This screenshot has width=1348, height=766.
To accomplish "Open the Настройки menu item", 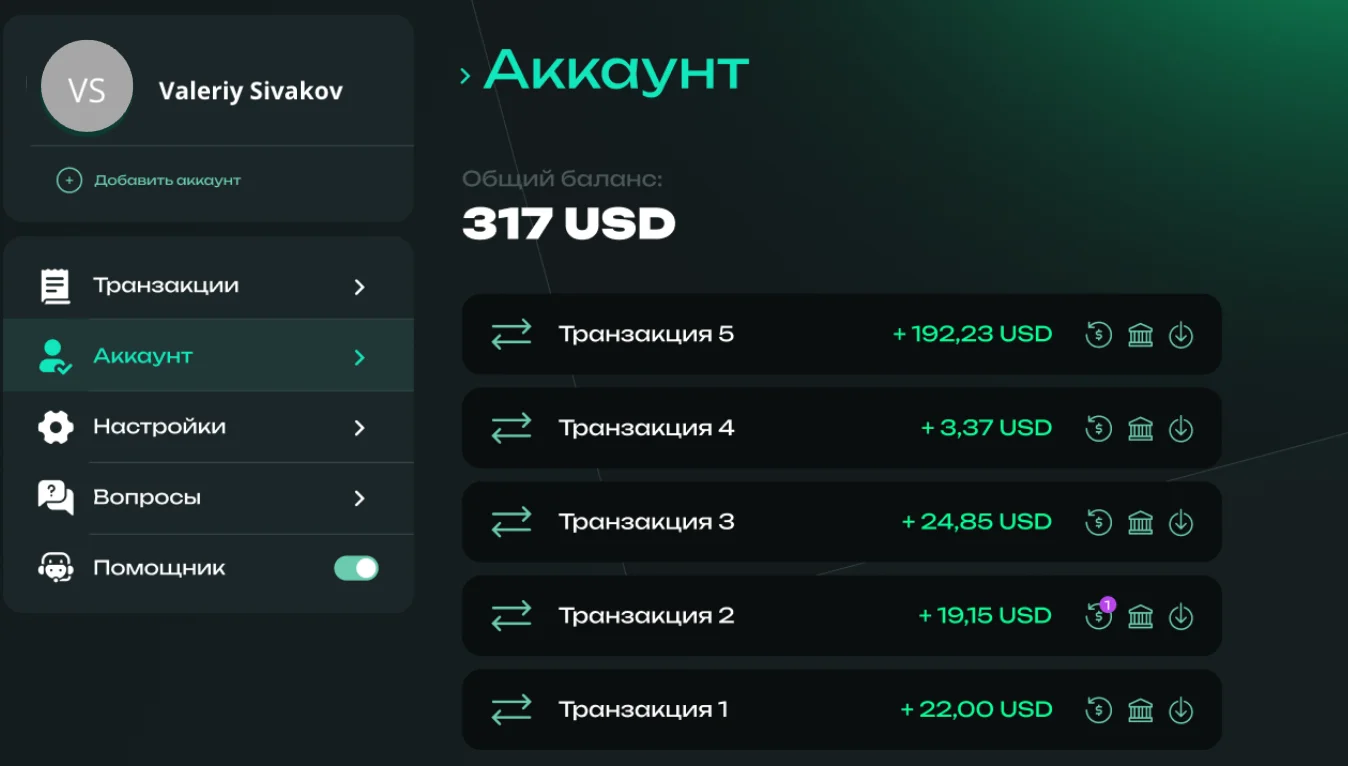I will click(x=208, y=427).
